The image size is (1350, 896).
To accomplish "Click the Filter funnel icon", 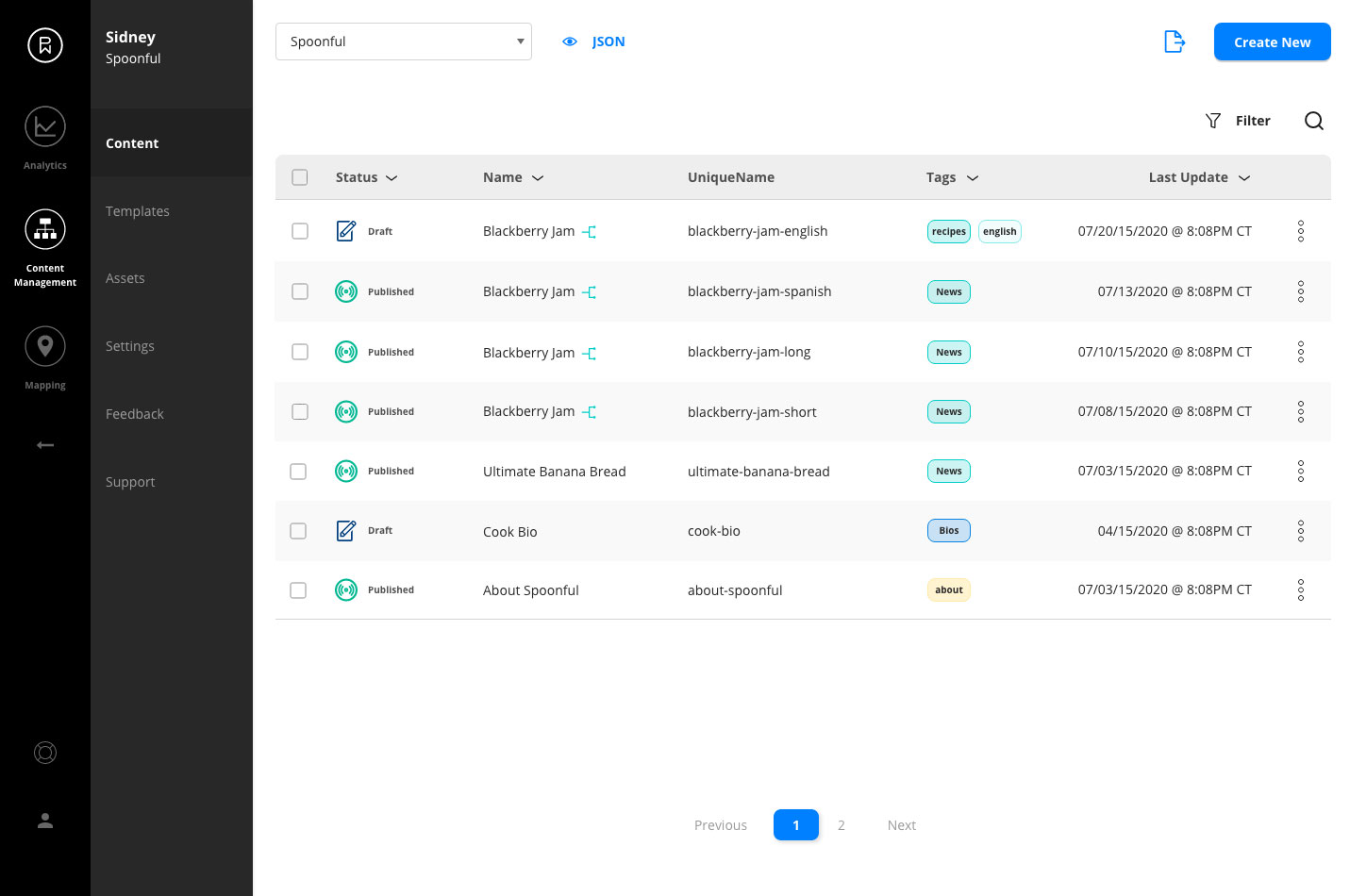I will (1213, 121).
